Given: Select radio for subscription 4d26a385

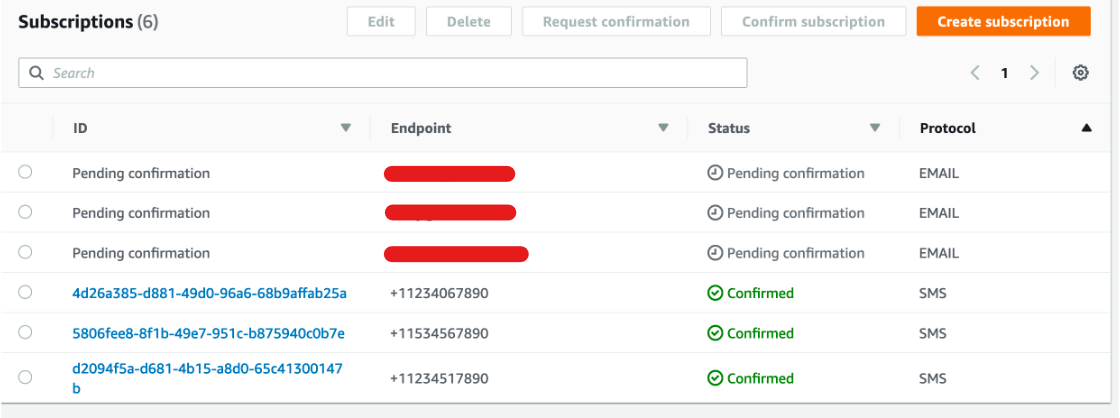Looking at the screenshot, I should point(25,292).
